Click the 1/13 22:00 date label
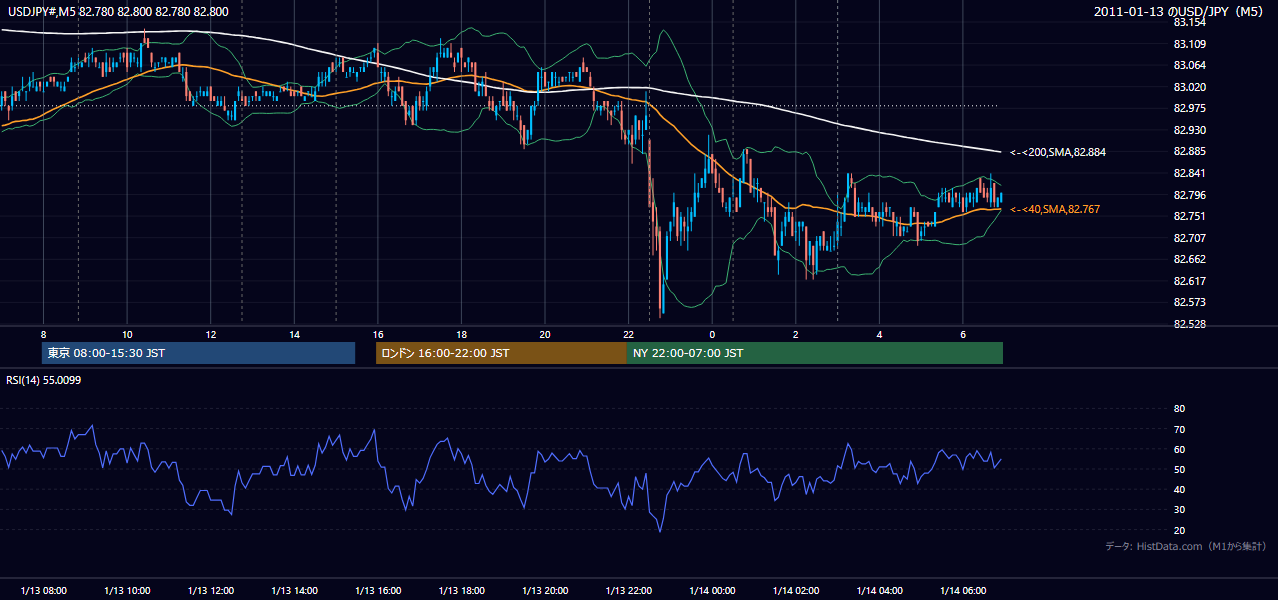This screenshot has width=1278, height=600. [x=628, y=591]
